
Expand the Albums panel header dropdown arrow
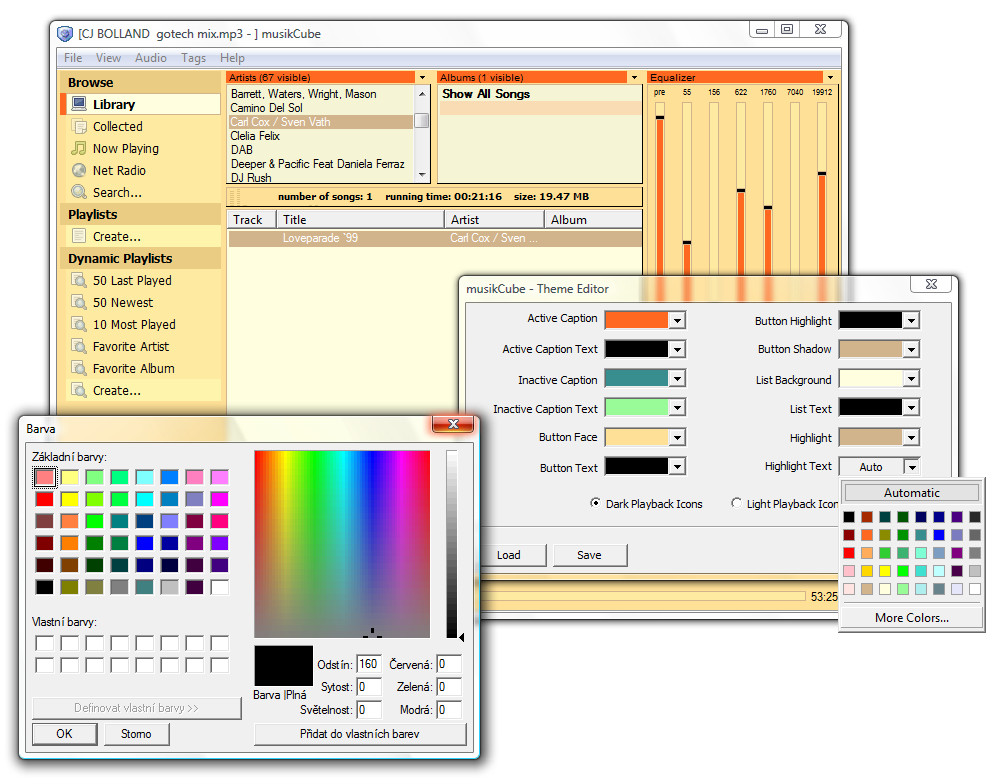[x=634, y=77]
